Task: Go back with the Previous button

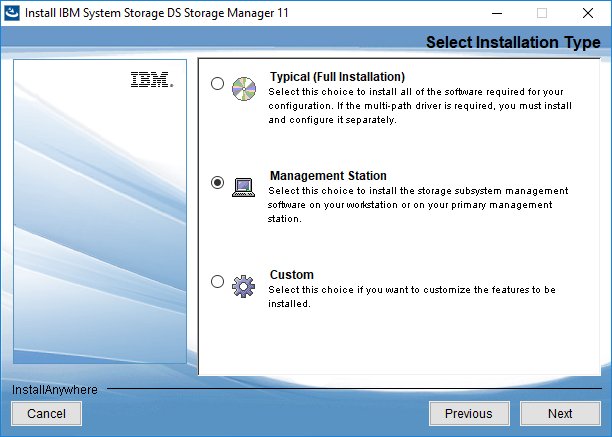Action: pyautogui.click(x=469, y=414)
